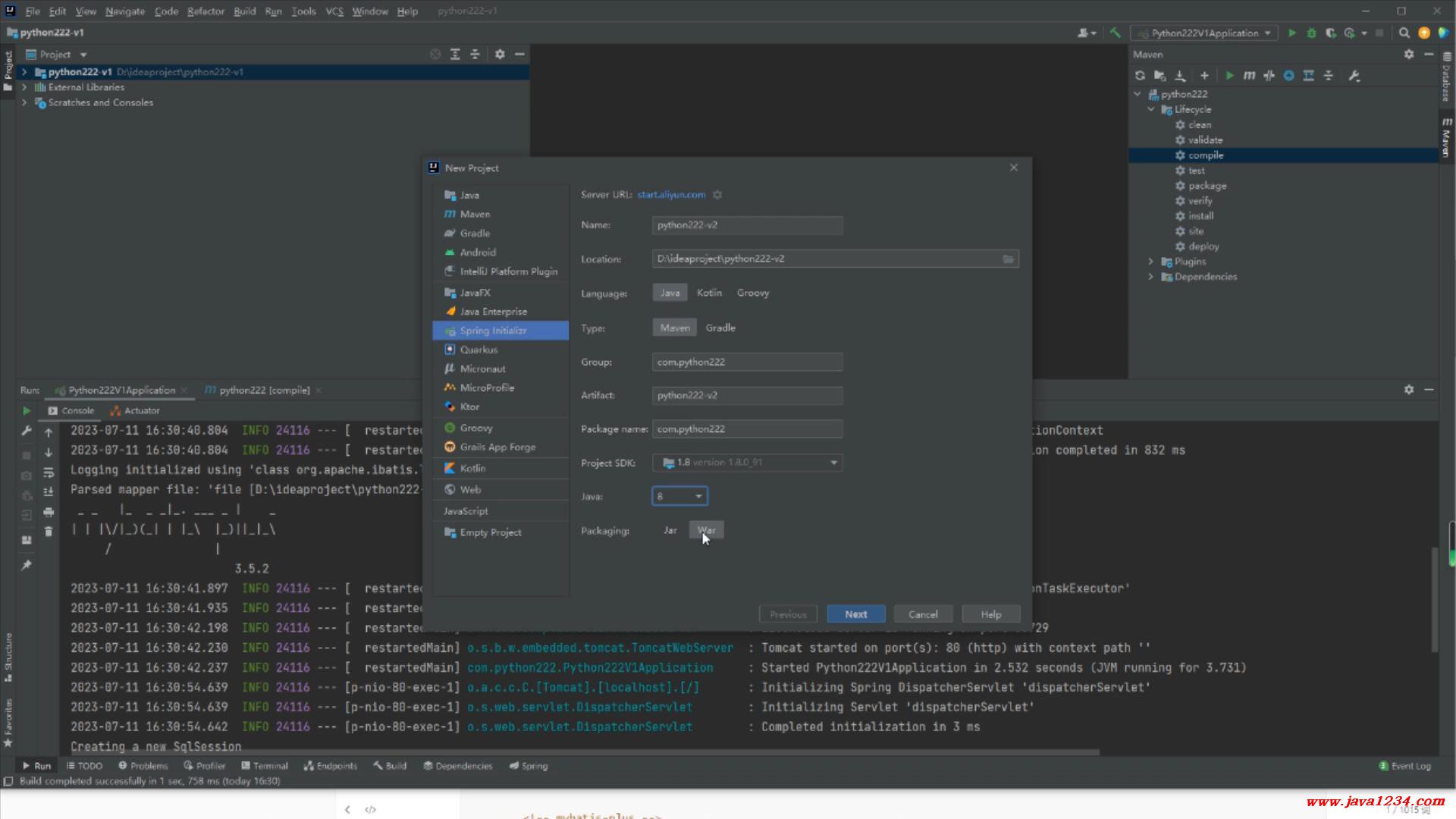Screen dimensions: 1456x819
Task: Run Python222V1Application with green play icon
Action: click(1292, 33)
